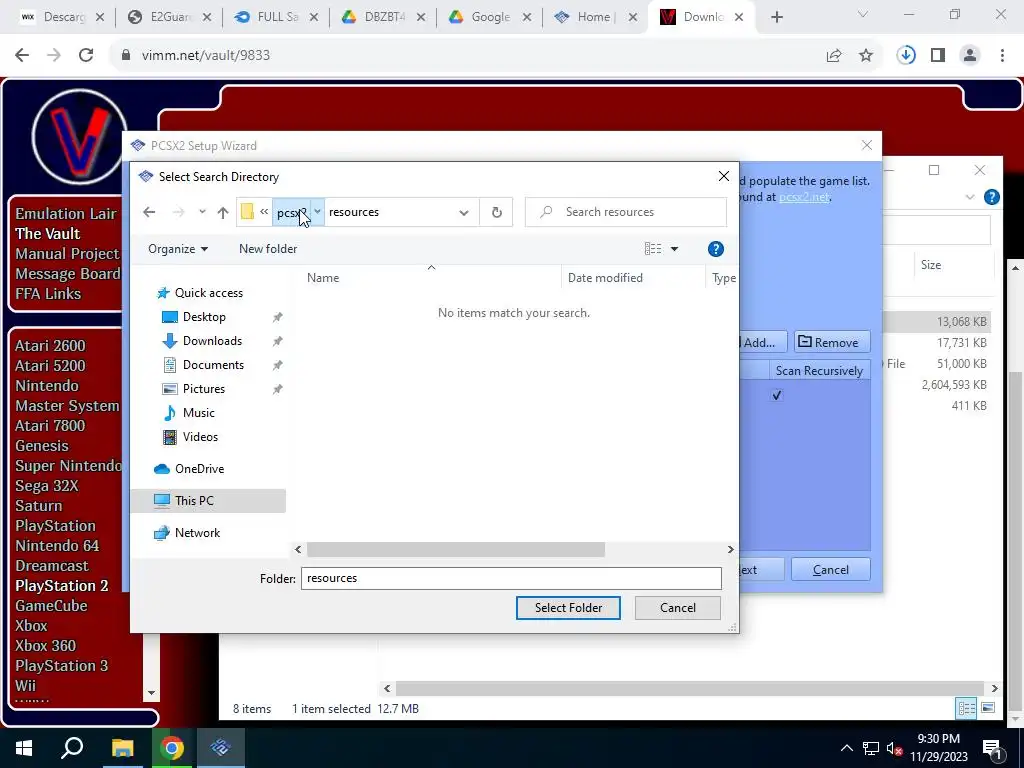Click the pcsx2 breadcrumb segment
Screen dimensions: 1024x768
[291, 212]
